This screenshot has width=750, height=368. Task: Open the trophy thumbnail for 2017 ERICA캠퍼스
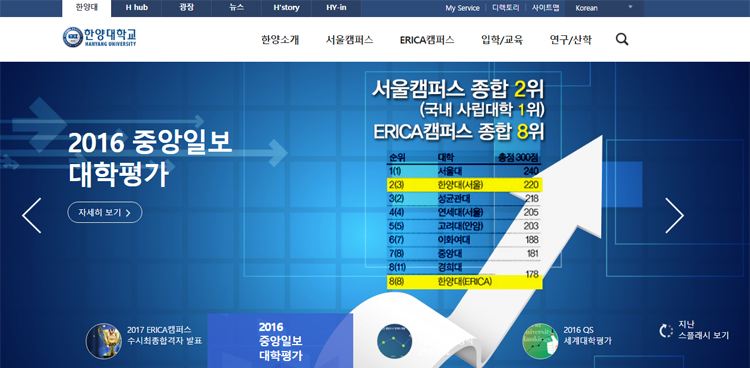[x=103, y=341]
